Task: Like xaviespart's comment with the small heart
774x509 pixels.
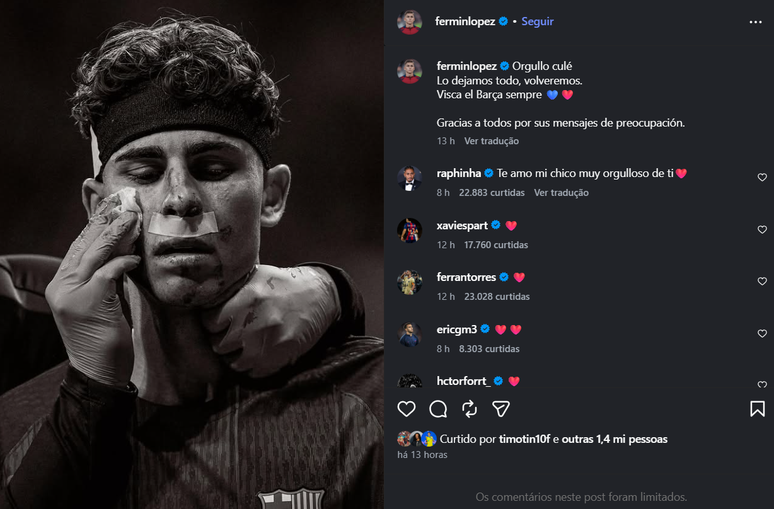Action: 762,229
